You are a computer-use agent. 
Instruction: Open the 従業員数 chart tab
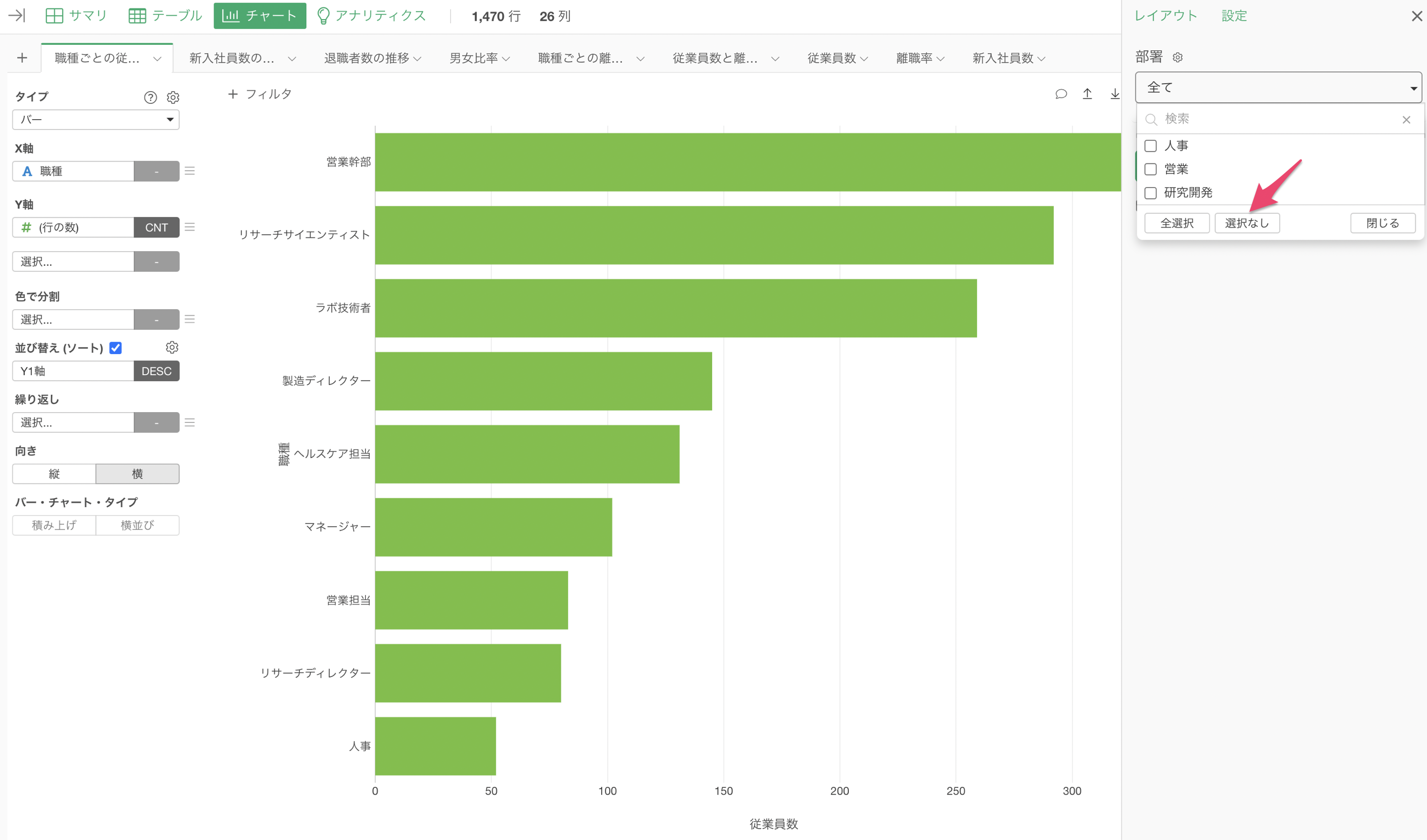pos(831,58)
